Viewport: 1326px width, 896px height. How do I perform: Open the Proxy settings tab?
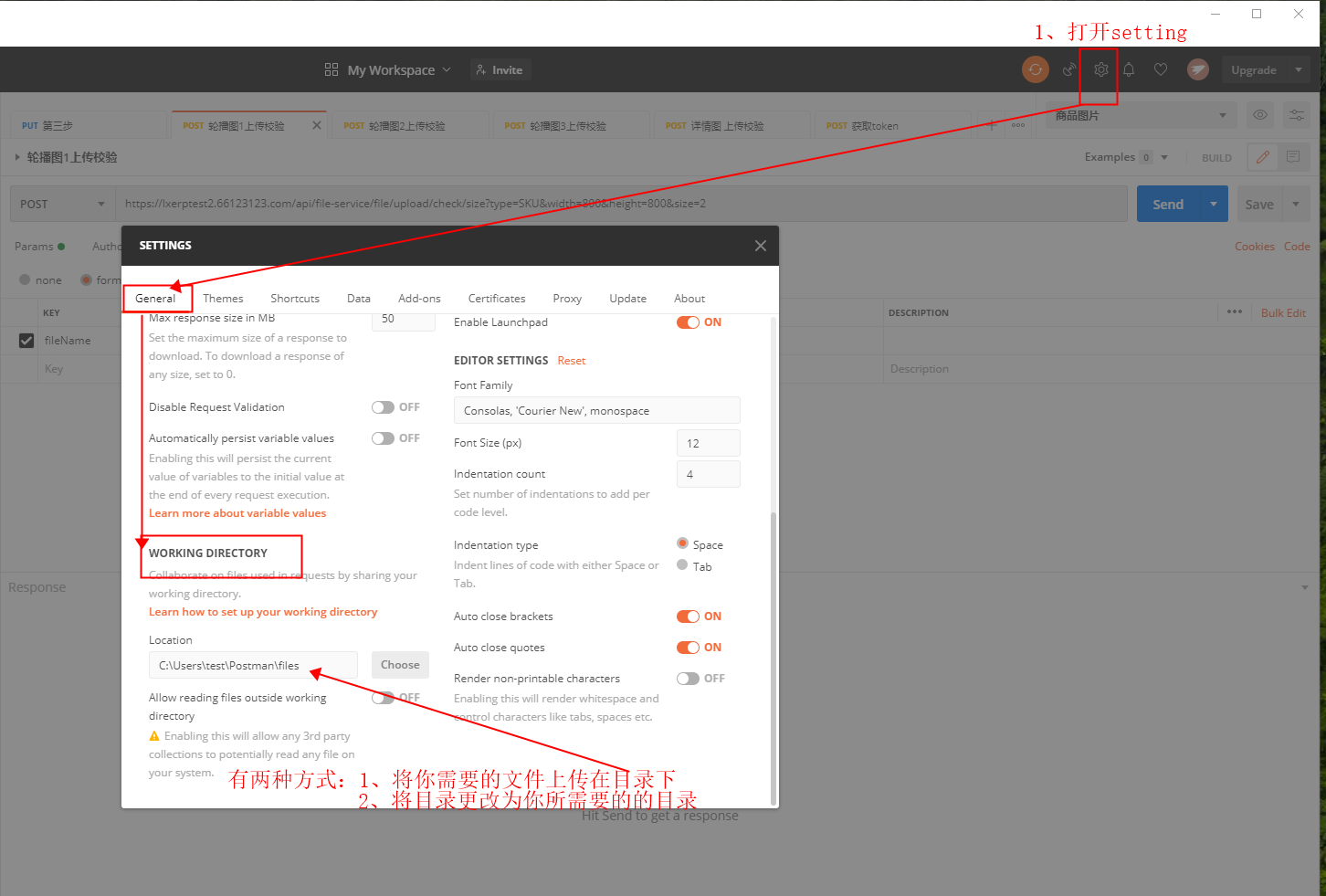pos(567,298)
